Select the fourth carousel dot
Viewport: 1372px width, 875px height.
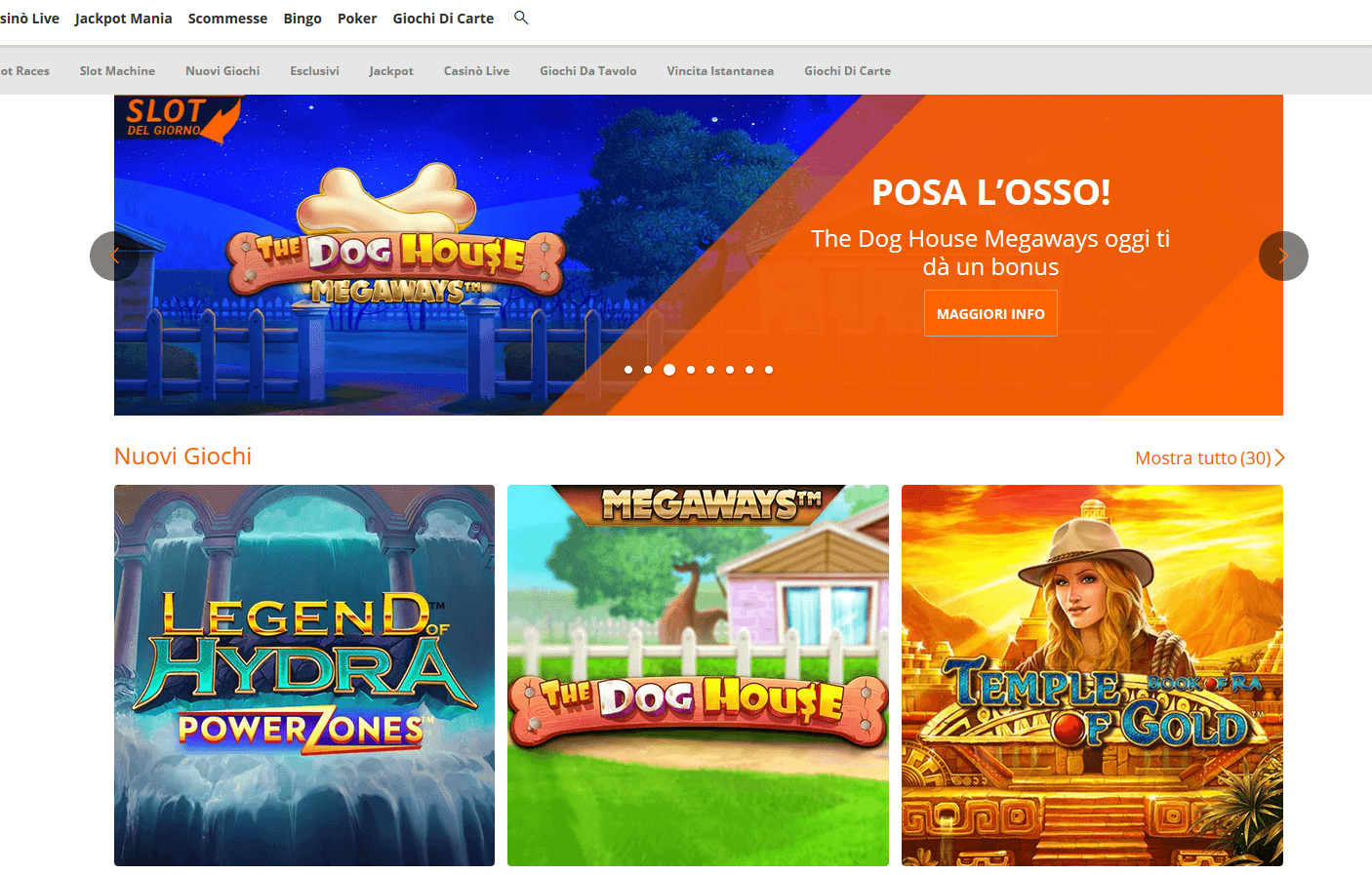691,370
